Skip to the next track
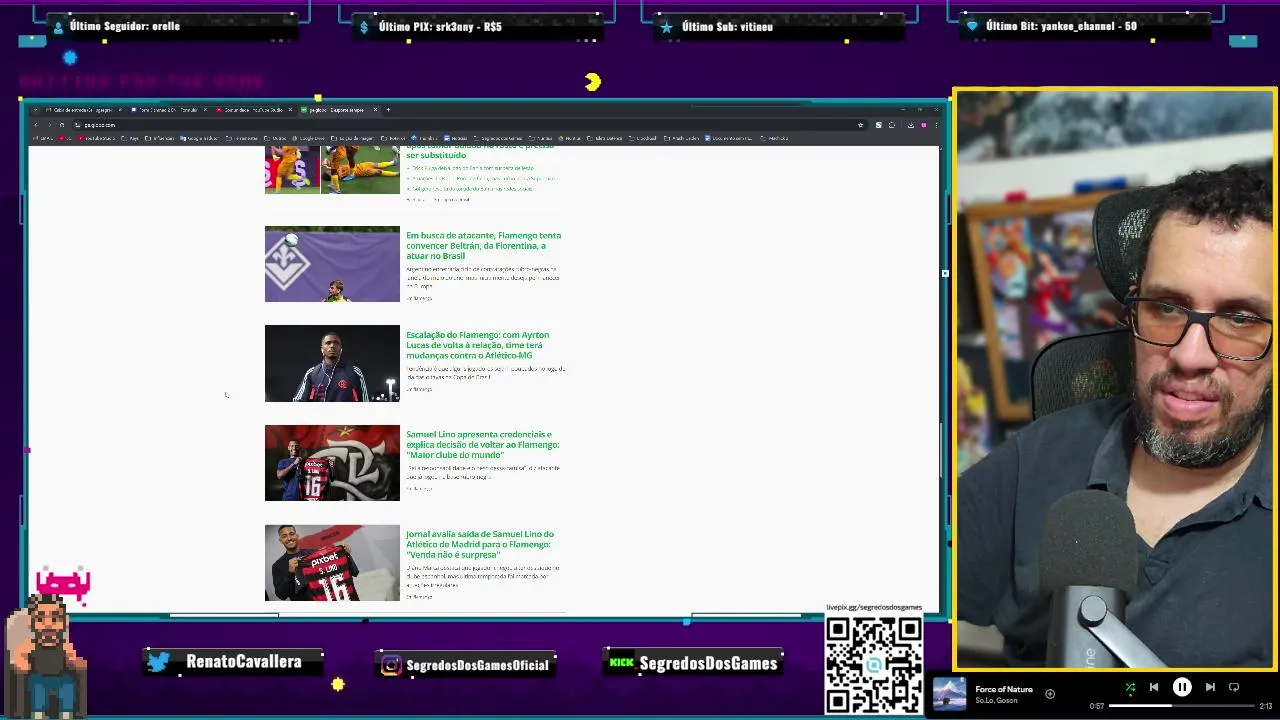The image size is (1280, 720). (x=1210, y=687)
